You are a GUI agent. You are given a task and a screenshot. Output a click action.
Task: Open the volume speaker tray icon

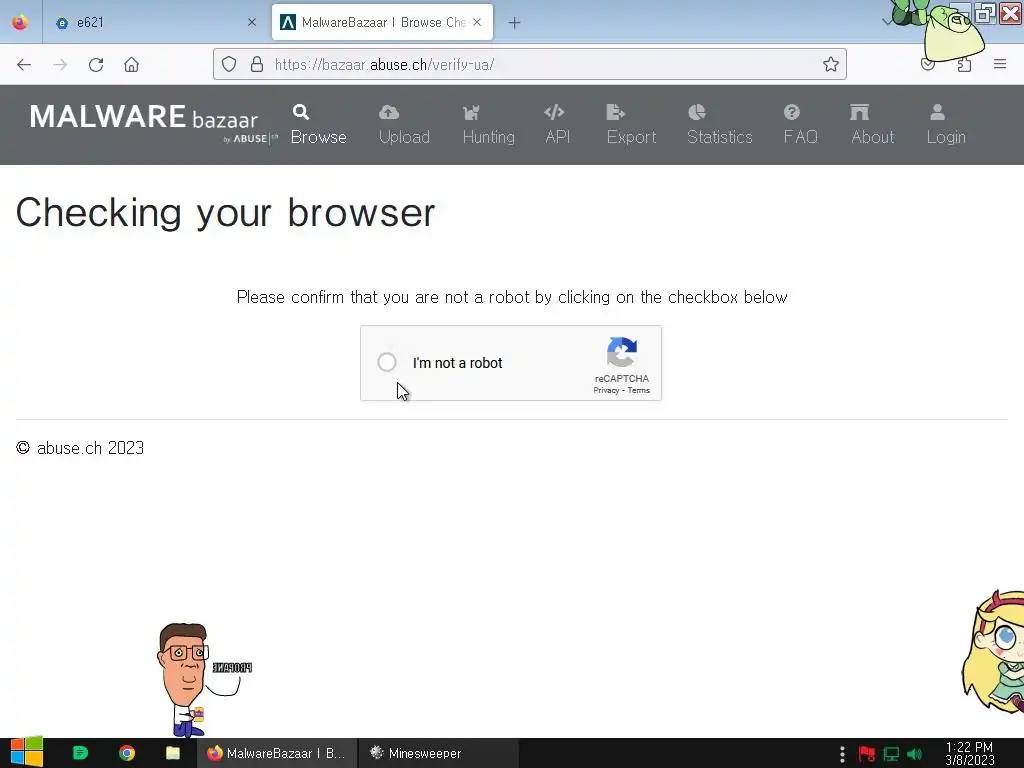[x=914, y=754]
